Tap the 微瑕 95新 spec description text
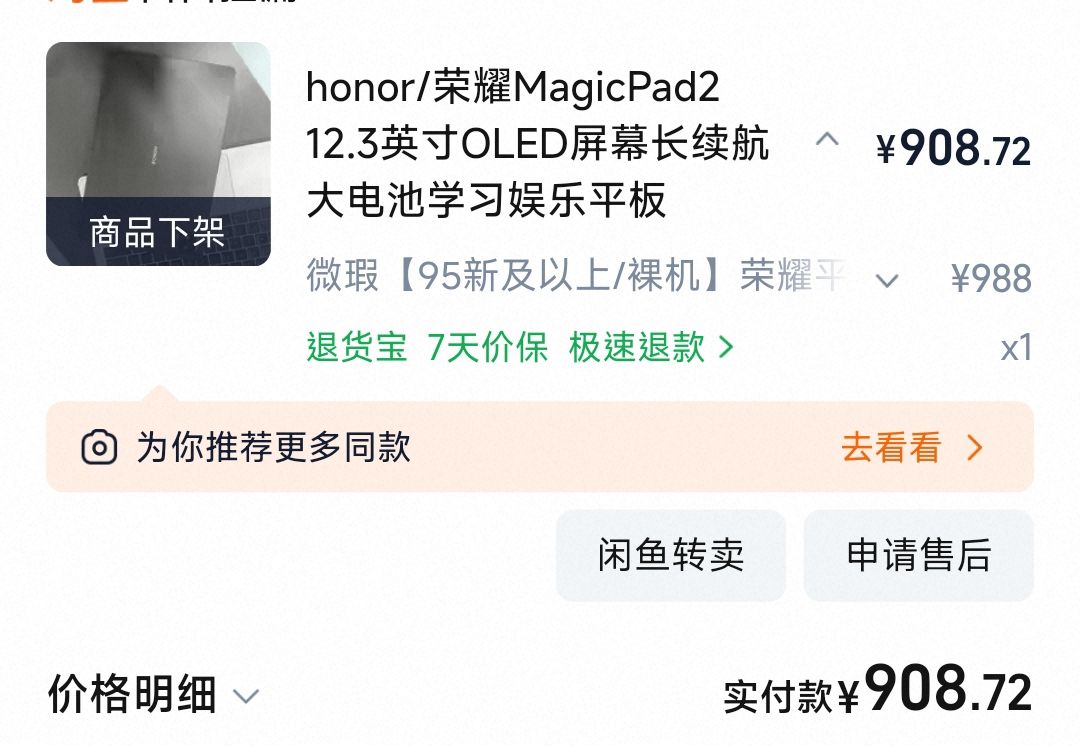 tap(577, 276)
